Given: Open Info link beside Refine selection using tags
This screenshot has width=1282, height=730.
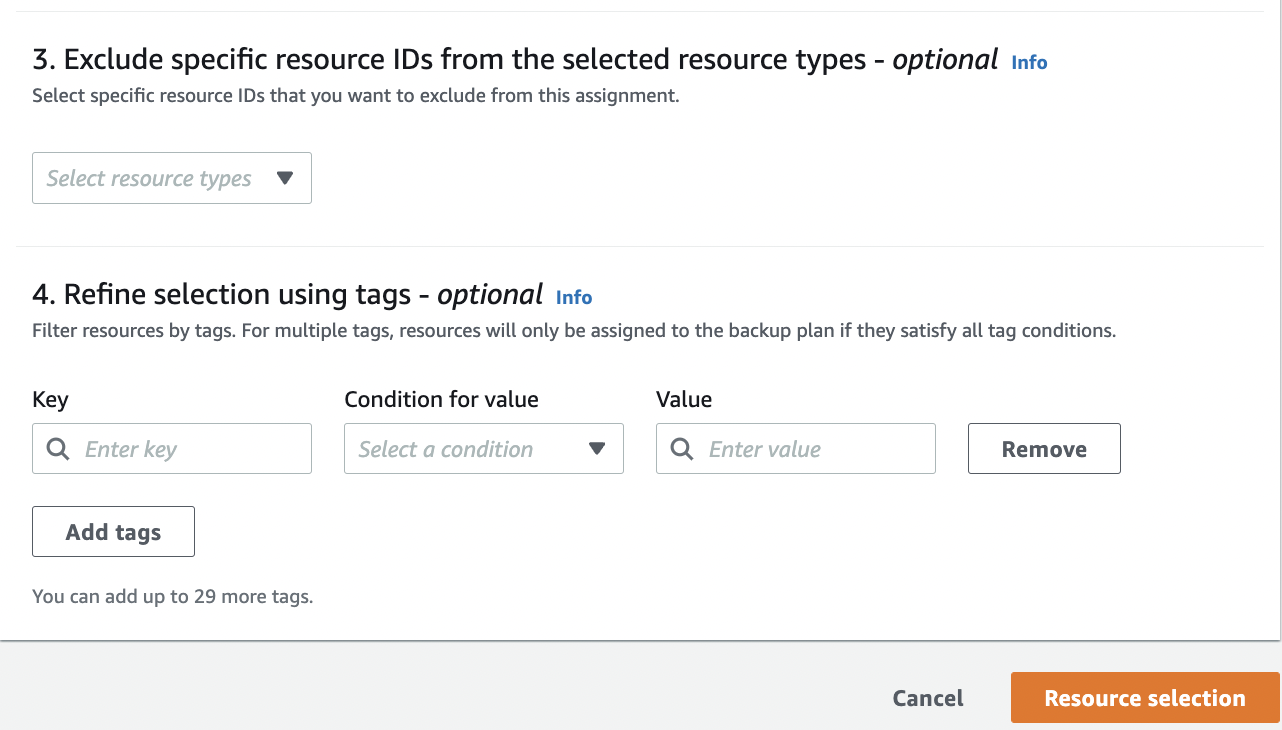Looking at the screenshot, I should pyautogui.click(x=574, y=297).
